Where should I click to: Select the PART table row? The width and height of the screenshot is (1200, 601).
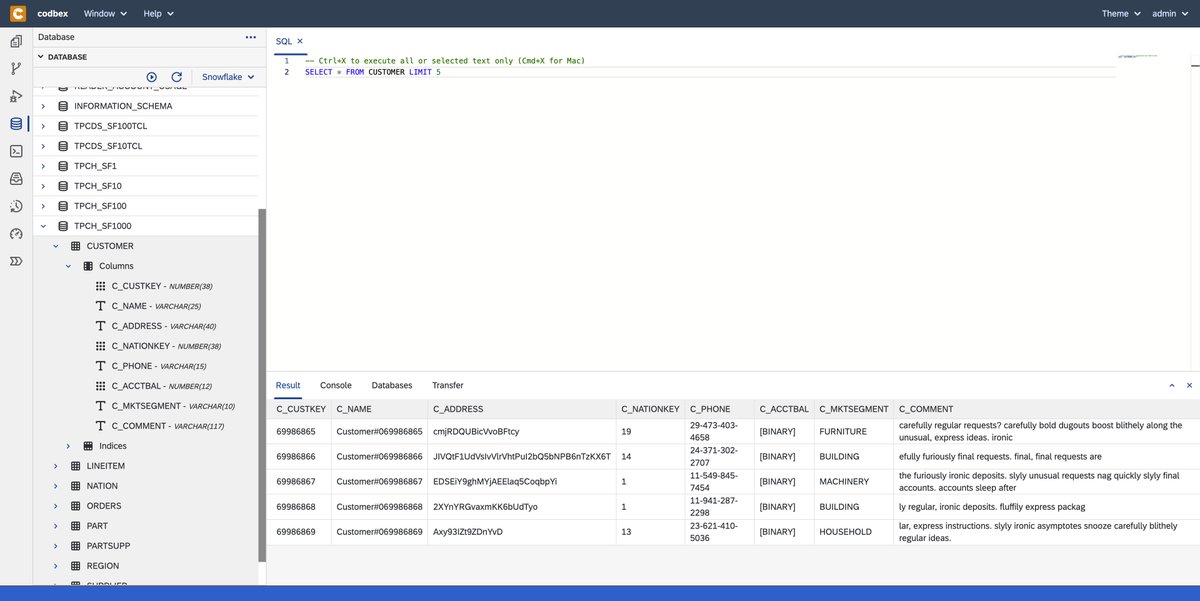146,526
